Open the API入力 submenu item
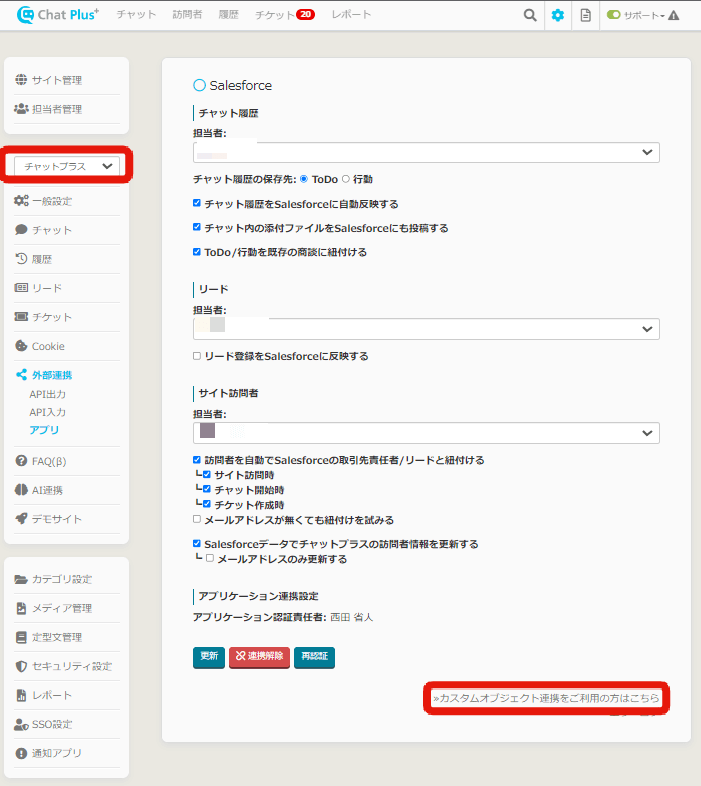701x786 pixels. [48, 412]
